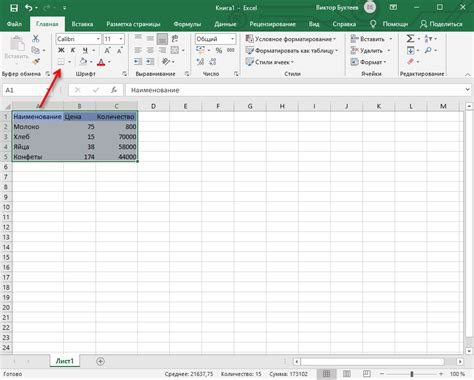Image resolution: width=474 pixels, height=380 pixels.
Task: Expand the borders dropdown arrow
Action: (70, 62)
